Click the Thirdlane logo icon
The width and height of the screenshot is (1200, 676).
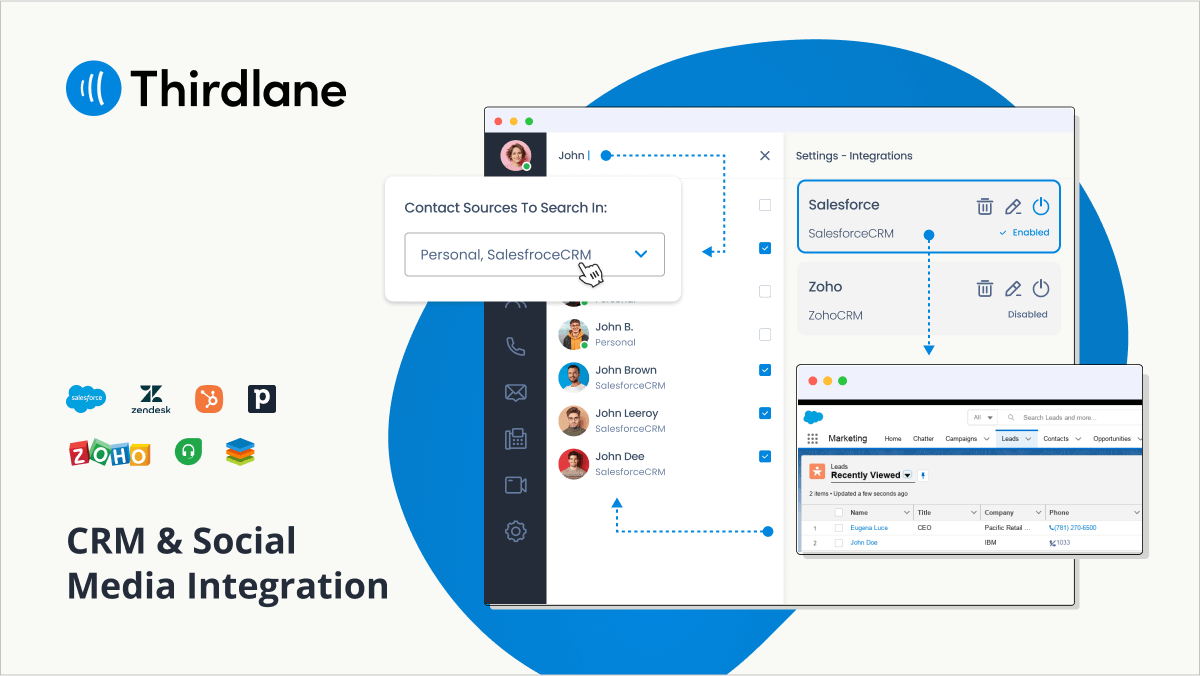pyautogui.click(x=93, y=88)
